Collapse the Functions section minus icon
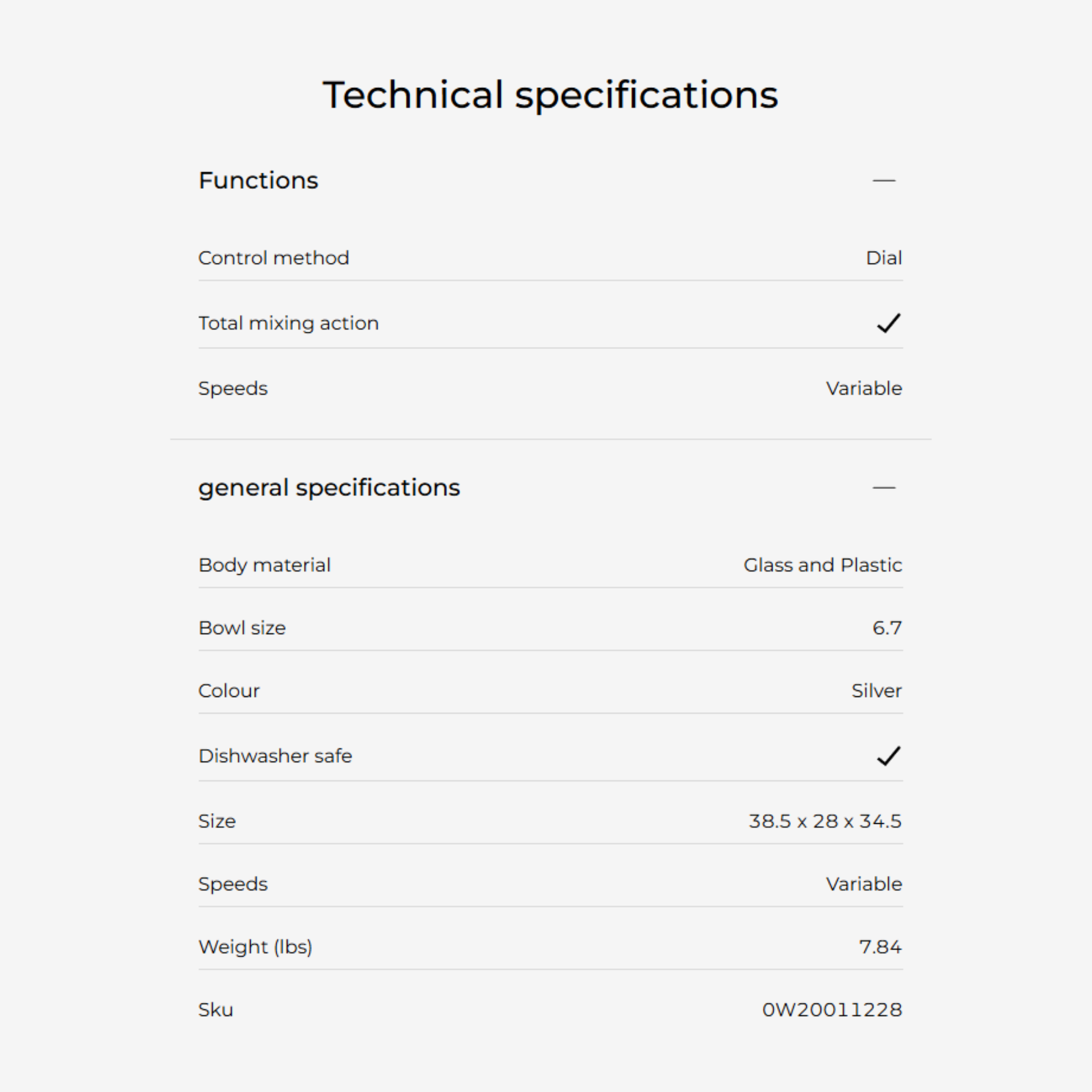 tap(884, 181)
